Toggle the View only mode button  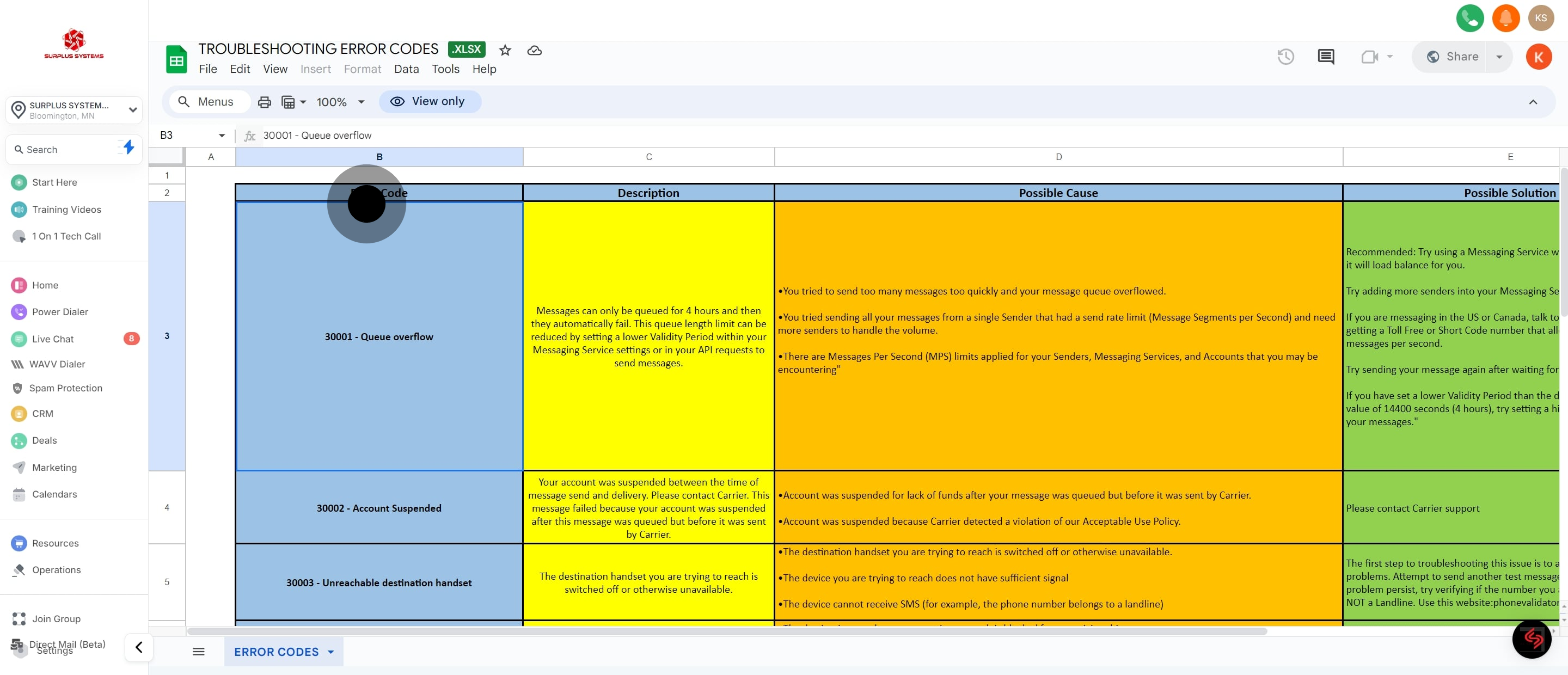(430, 102)
